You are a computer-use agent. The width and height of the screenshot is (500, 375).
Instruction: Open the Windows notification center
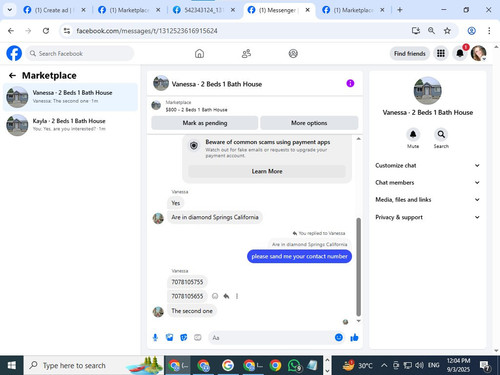485,366
